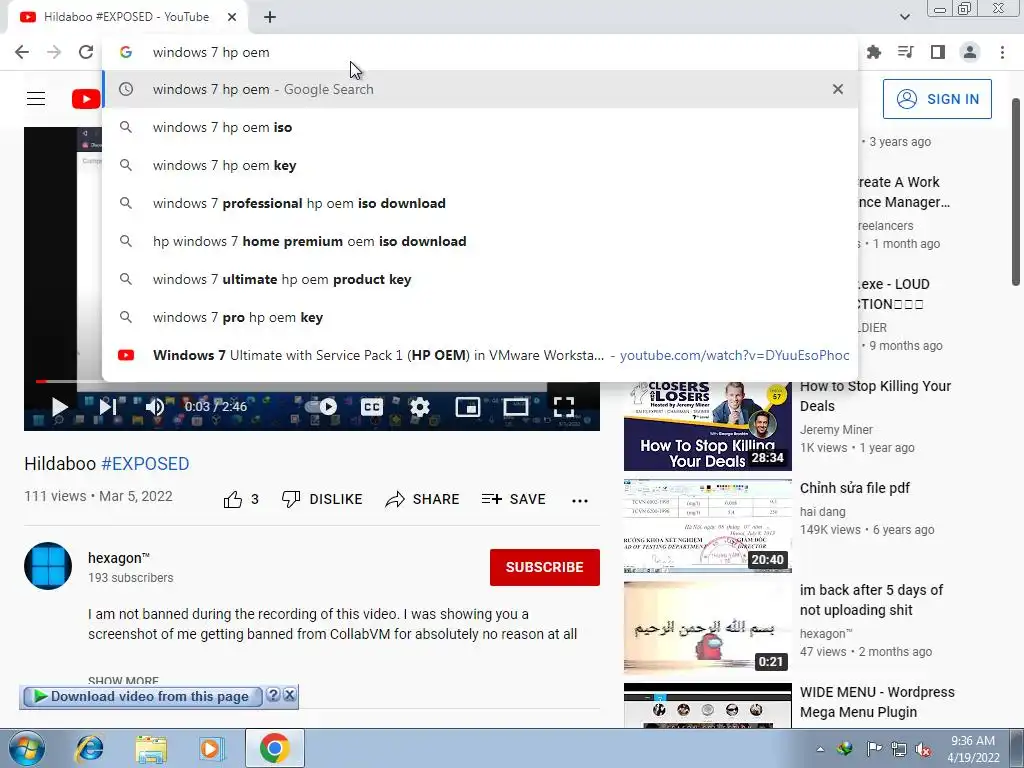Click the page vertical scrollbar
Screen dimensions: 1024x768
tap(1016, 191)
